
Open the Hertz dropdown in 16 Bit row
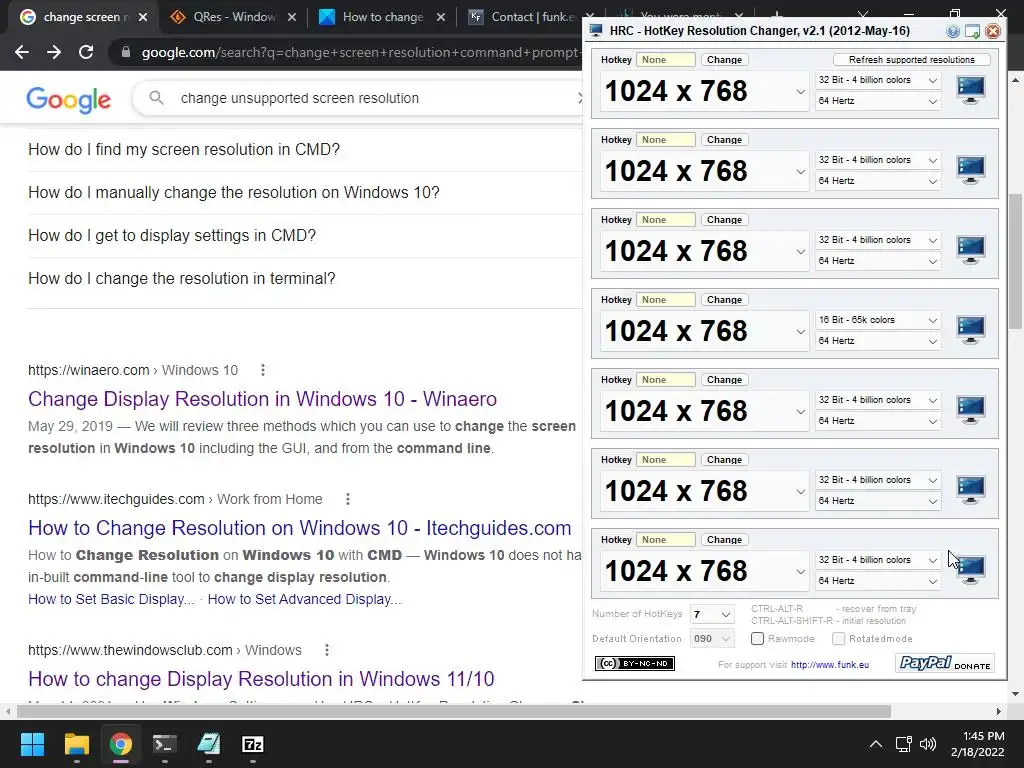tap(878, 341)
